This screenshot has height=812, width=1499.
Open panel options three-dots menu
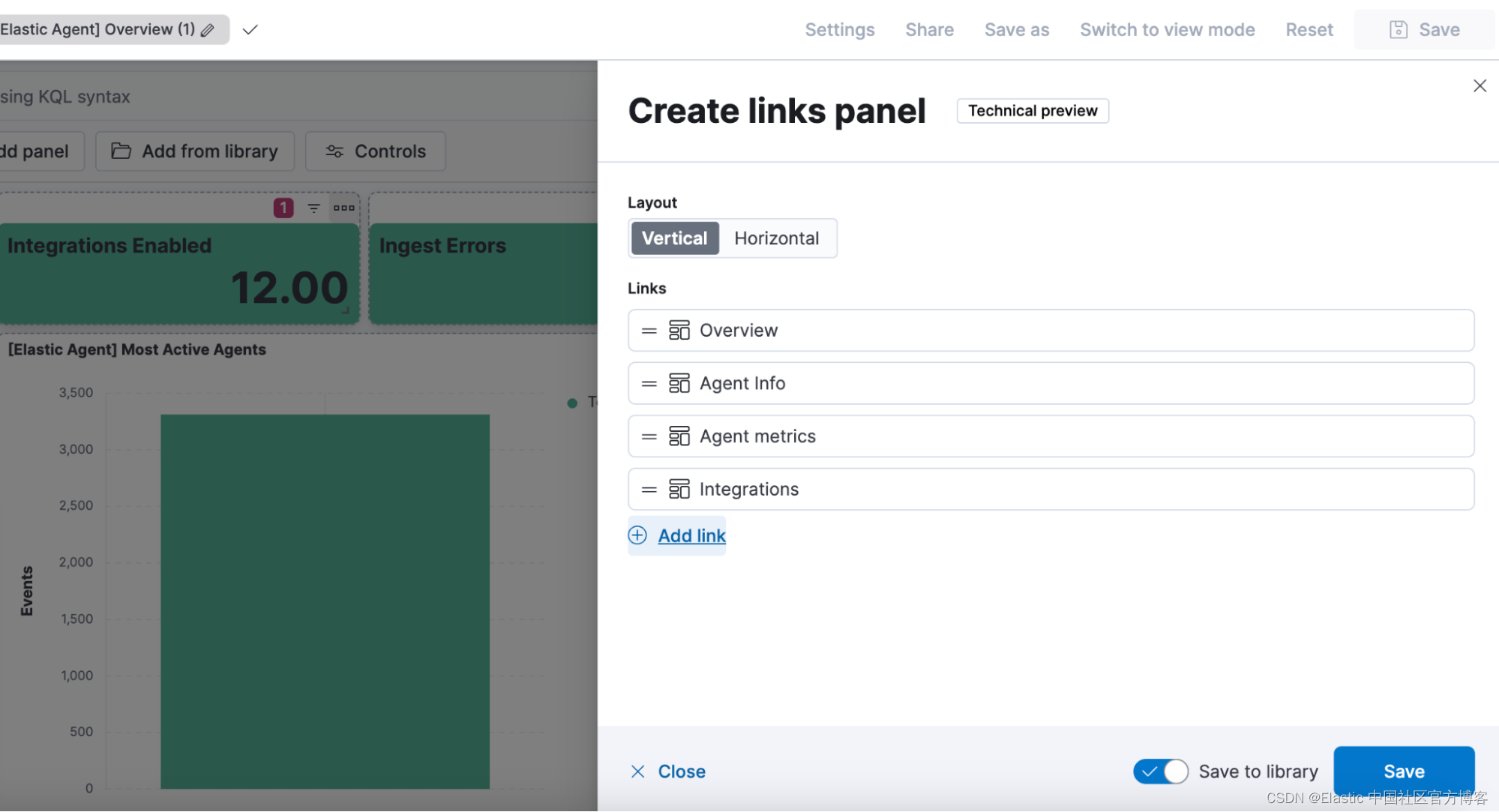[x=344, y=208]
